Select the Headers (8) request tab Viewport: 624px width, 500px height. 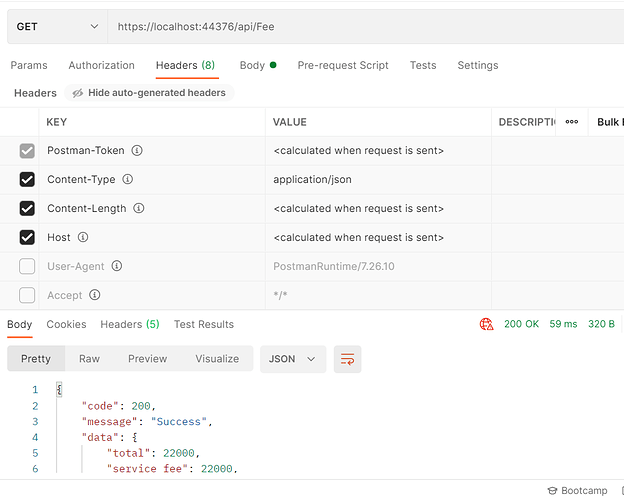coord(185,65)
